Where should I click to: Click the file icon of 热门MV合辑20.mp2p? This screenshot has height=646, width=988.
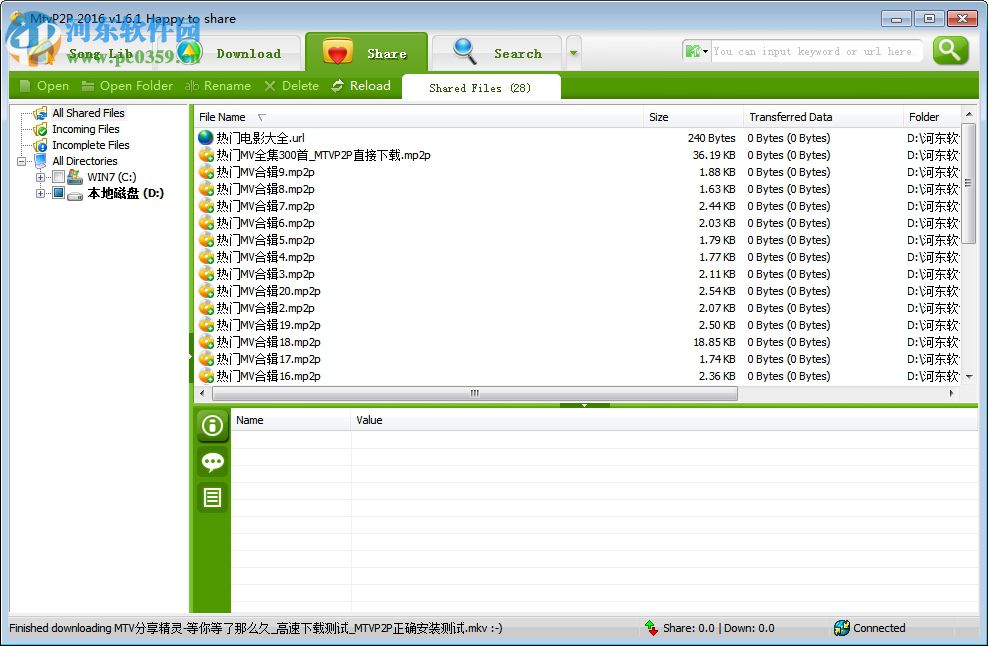click(x=206, y=291)
